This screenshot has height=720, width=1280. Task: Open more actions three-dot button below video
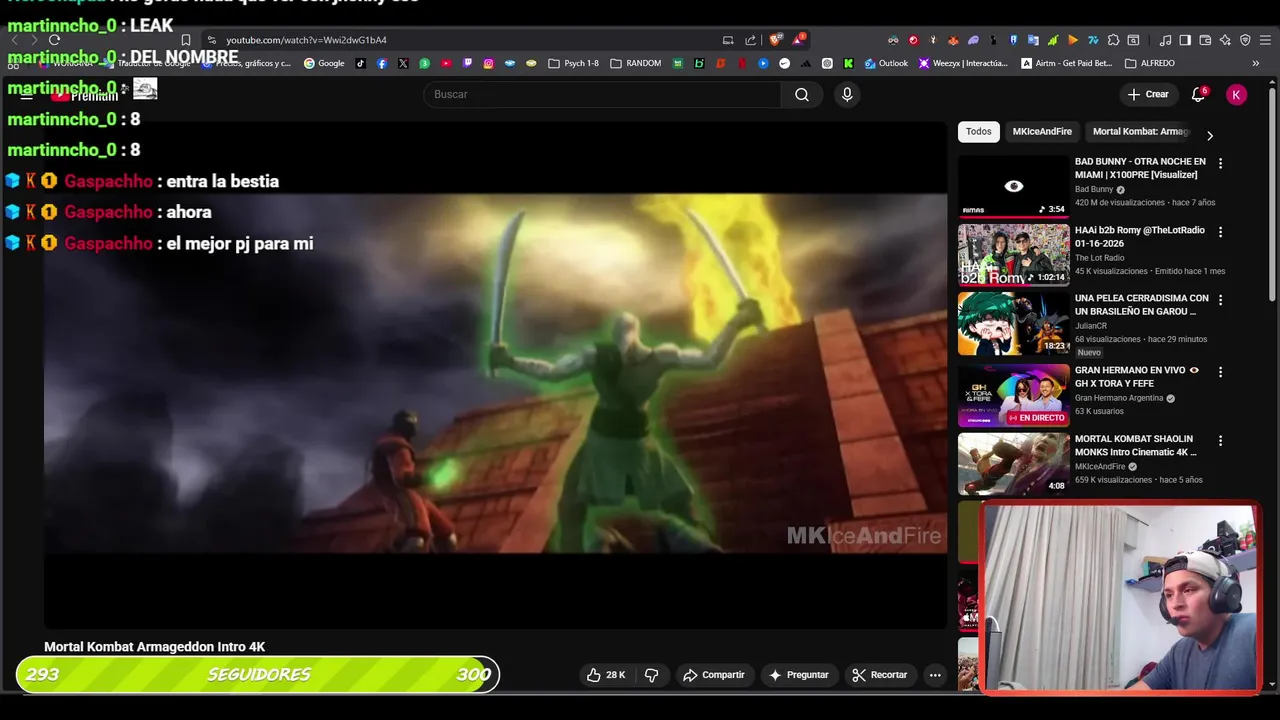[935, 675]
